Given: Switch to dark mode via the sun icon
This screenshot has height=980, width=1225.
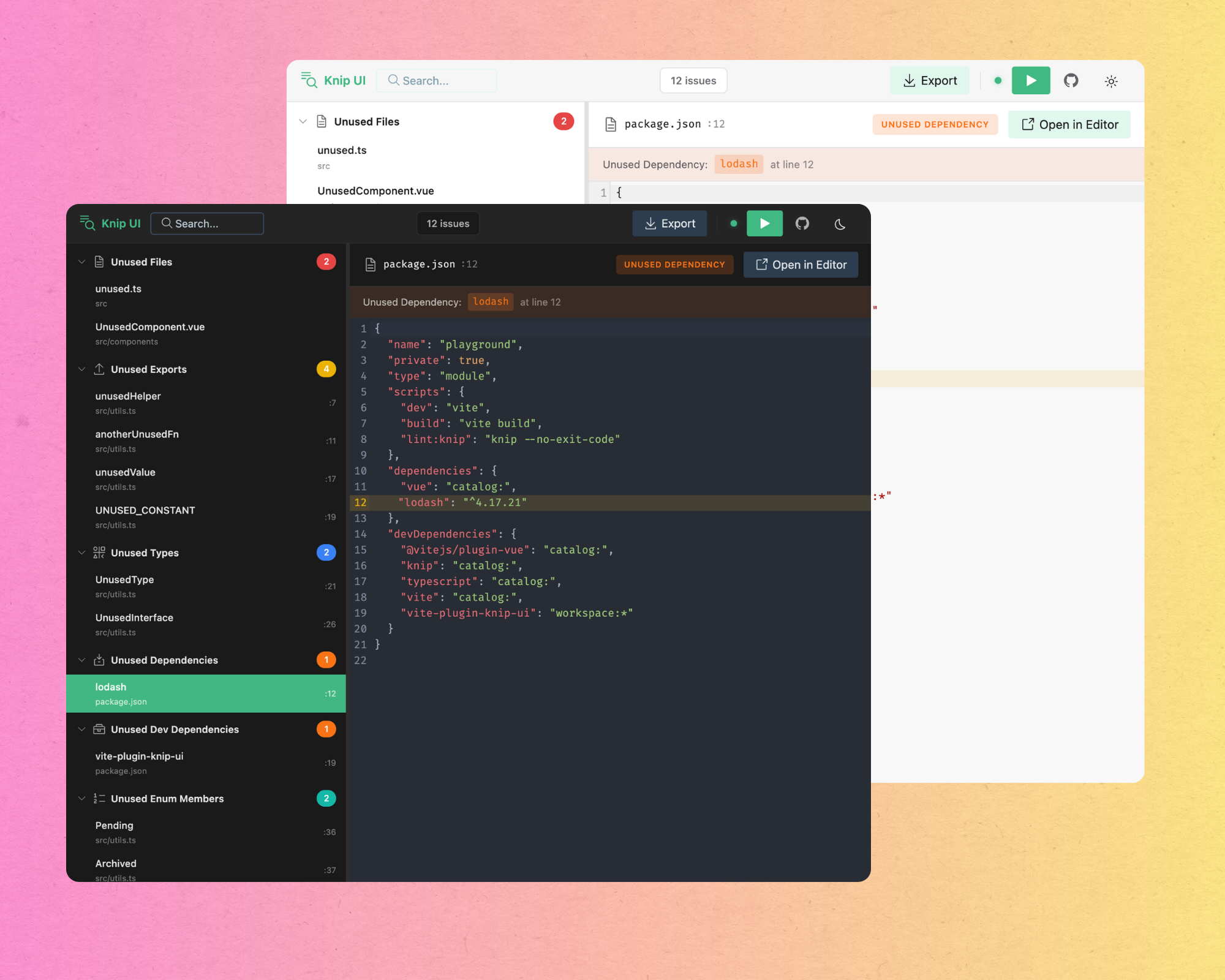Looking at the screenshot, I should [x=1110, y=81].
